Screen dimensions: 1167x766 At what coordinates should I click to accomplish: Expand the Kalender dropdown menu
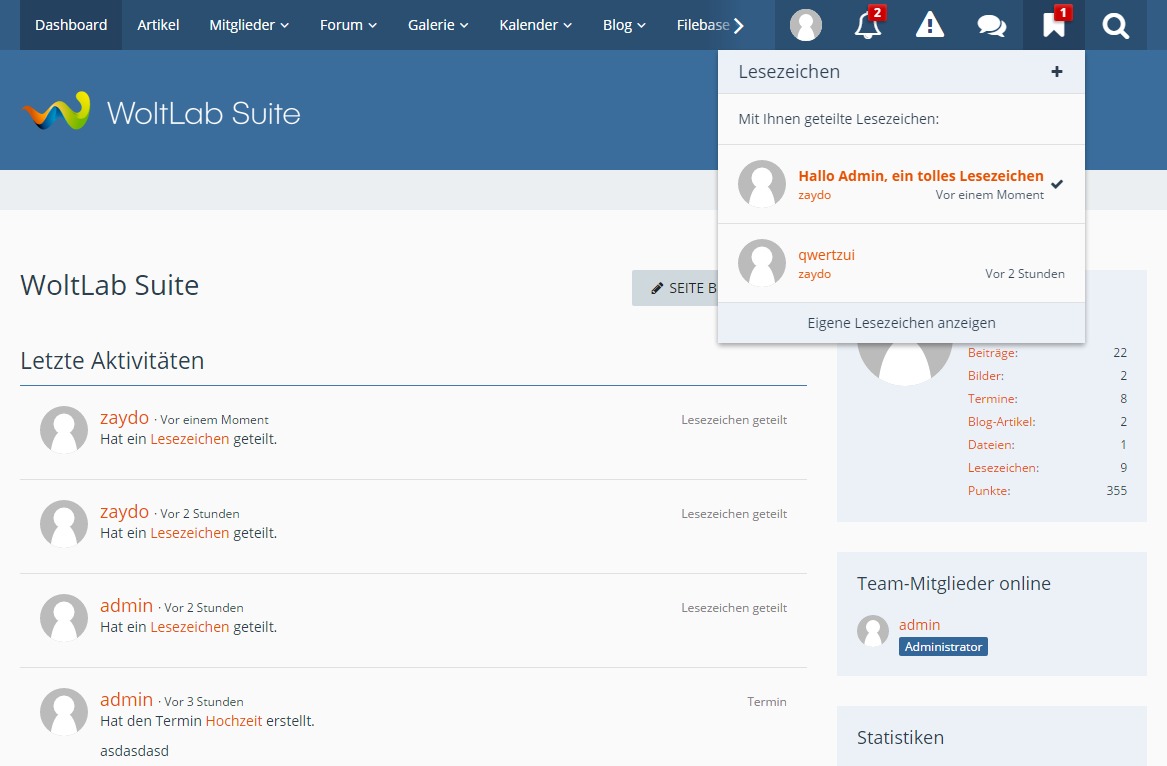tap(535, 25)
